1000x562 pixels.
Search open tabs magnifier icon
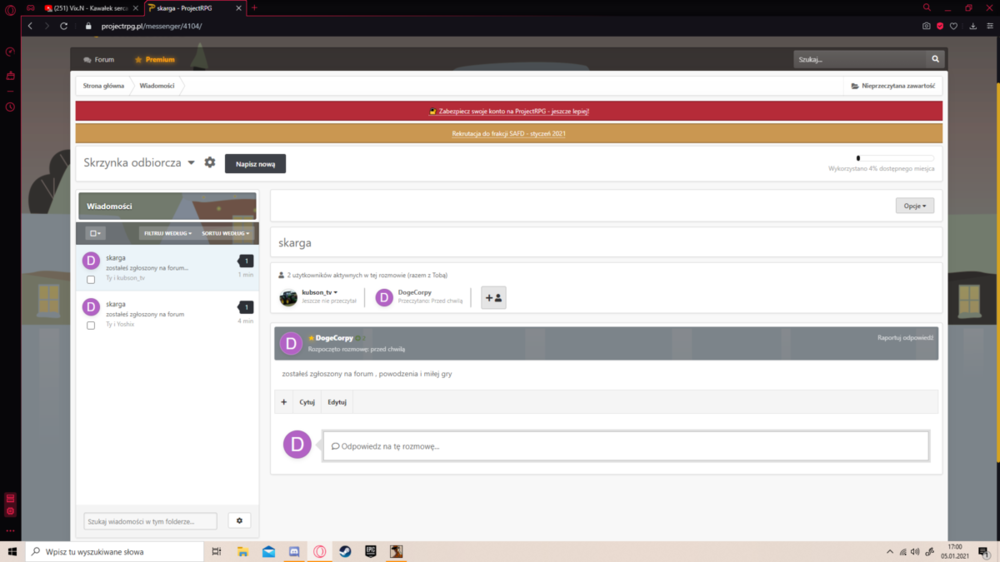[927, 8]
